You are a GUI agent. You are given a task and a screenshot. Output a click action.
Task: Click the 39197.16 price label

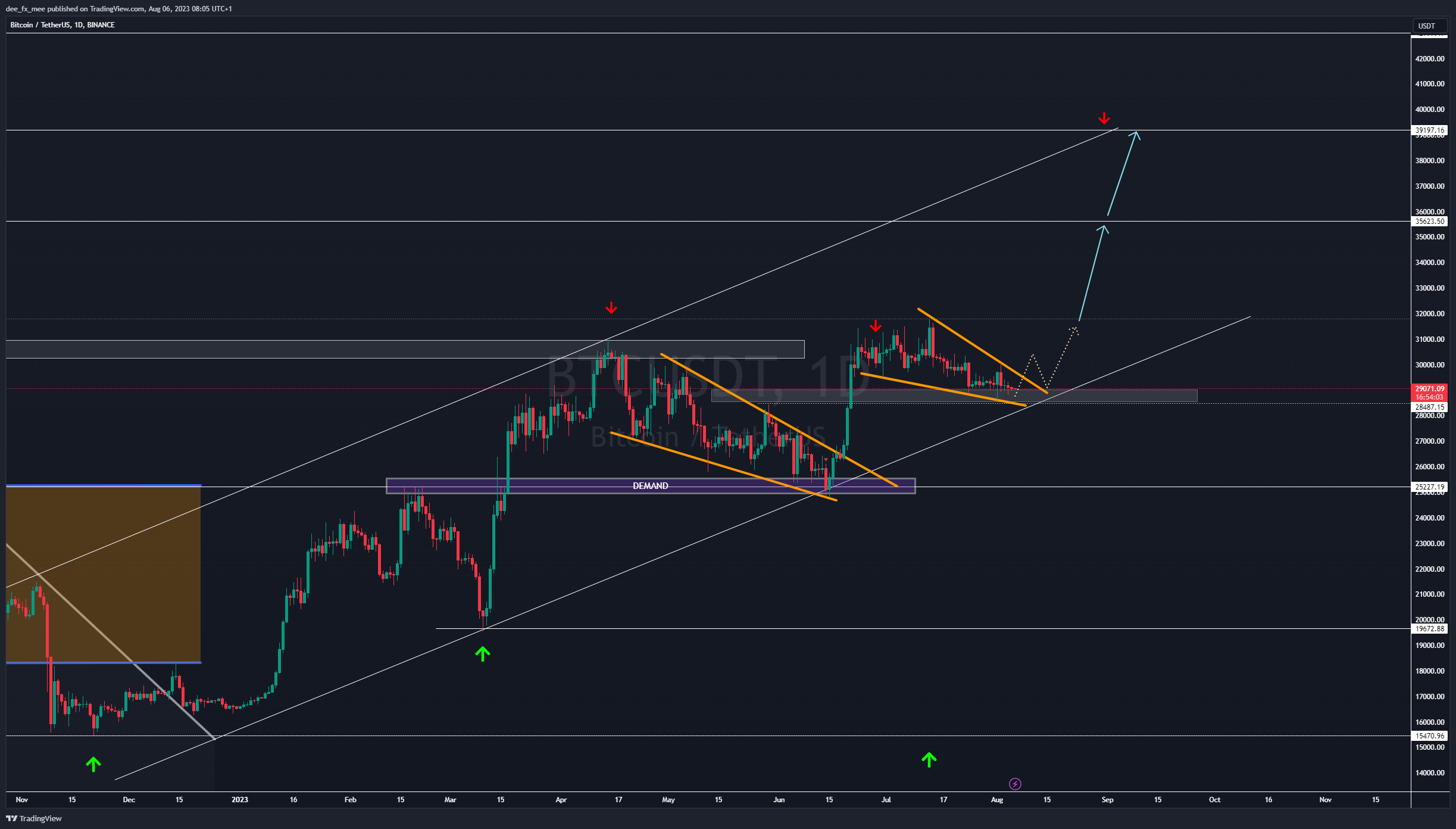tap(1429, 130)
